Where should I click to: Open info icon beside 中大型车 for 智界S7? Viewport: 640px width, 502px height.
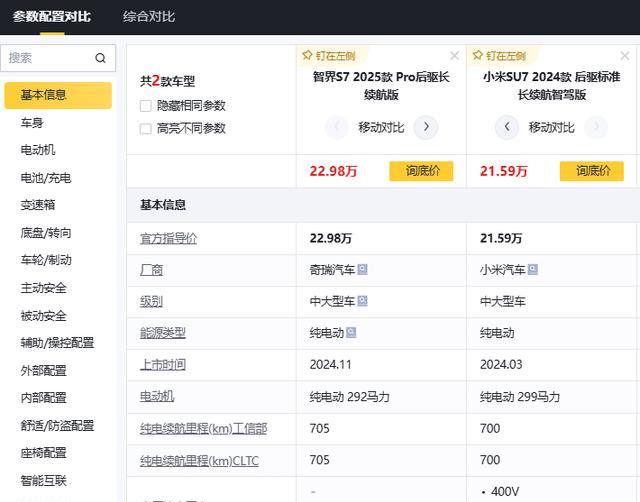click(362, 301)
